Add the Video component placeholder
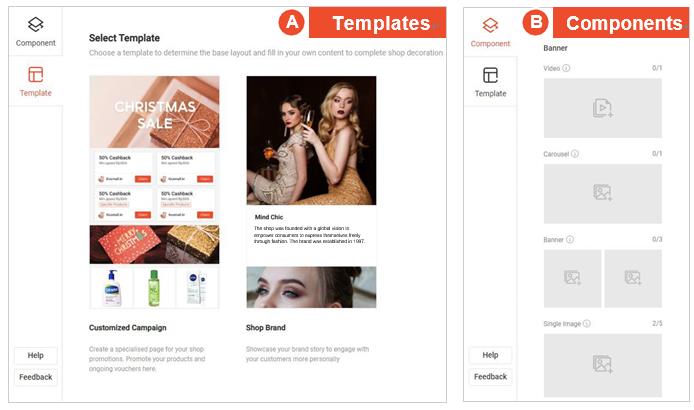 pyautogui.click(x=602, y=108)
